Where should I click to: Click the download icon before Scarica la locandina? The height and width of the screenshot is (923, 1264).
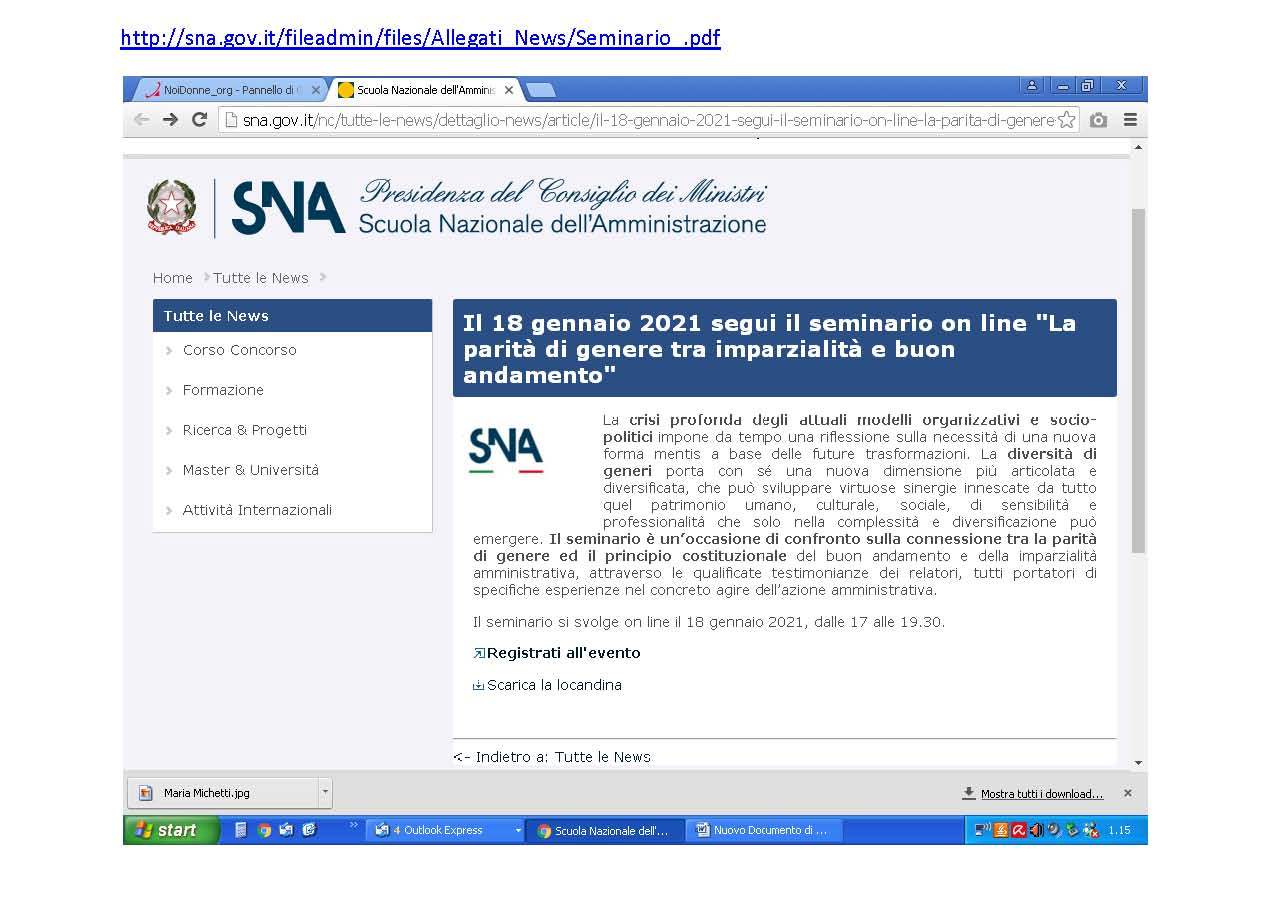tap(479, 686)
